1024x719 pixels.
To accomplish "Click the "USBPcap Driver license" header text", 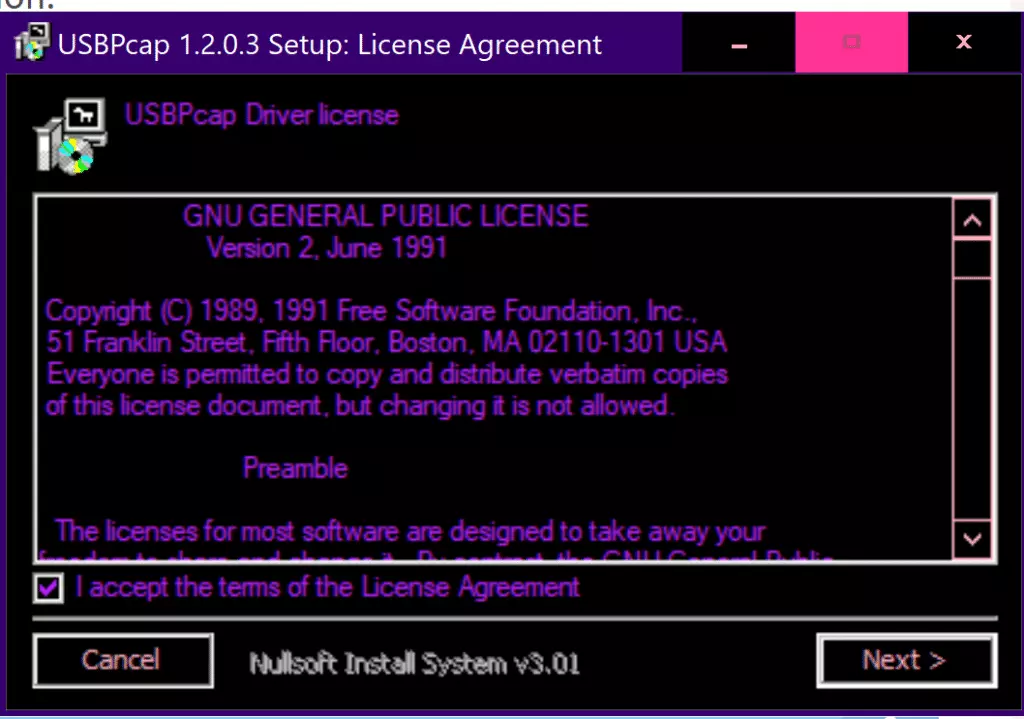I will (261, 115).
